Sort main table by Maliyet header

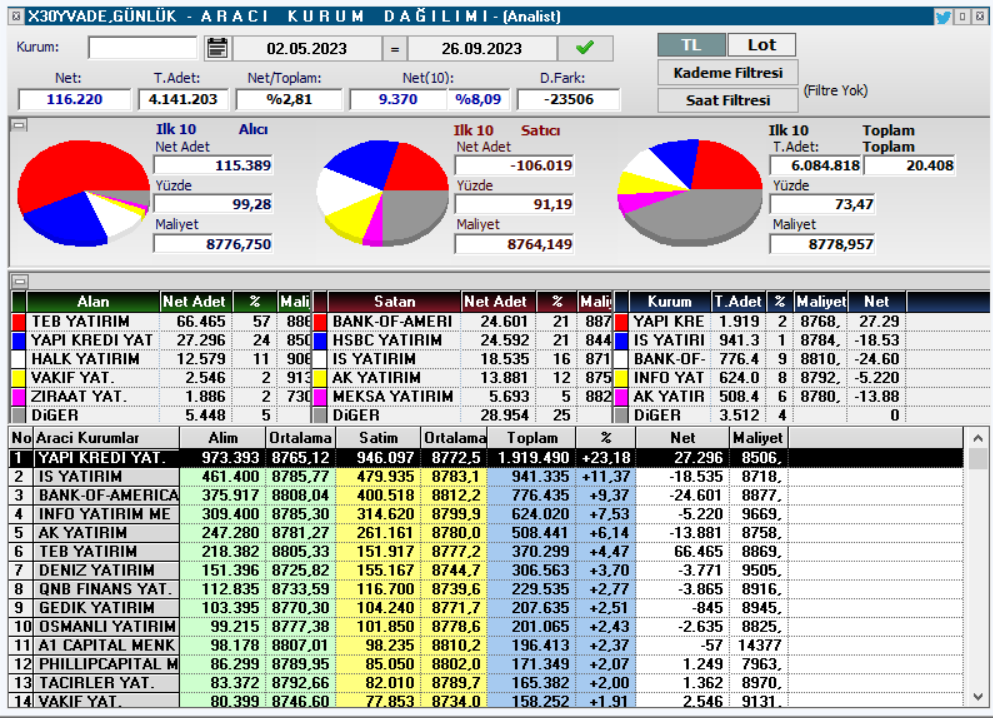pos(758,438)
